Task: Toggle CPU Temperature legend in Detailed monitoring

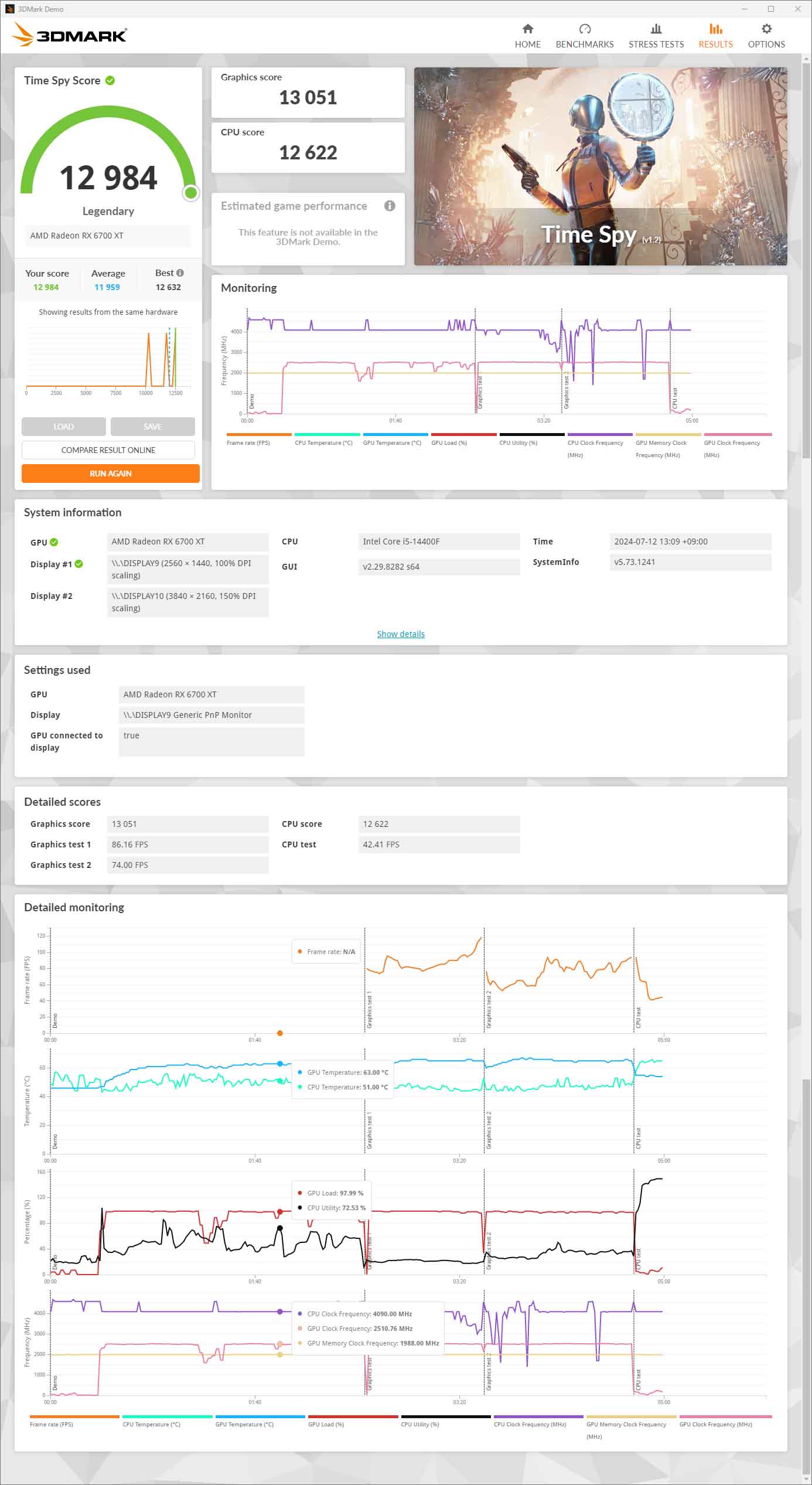Action: [x=167, y=1421]
